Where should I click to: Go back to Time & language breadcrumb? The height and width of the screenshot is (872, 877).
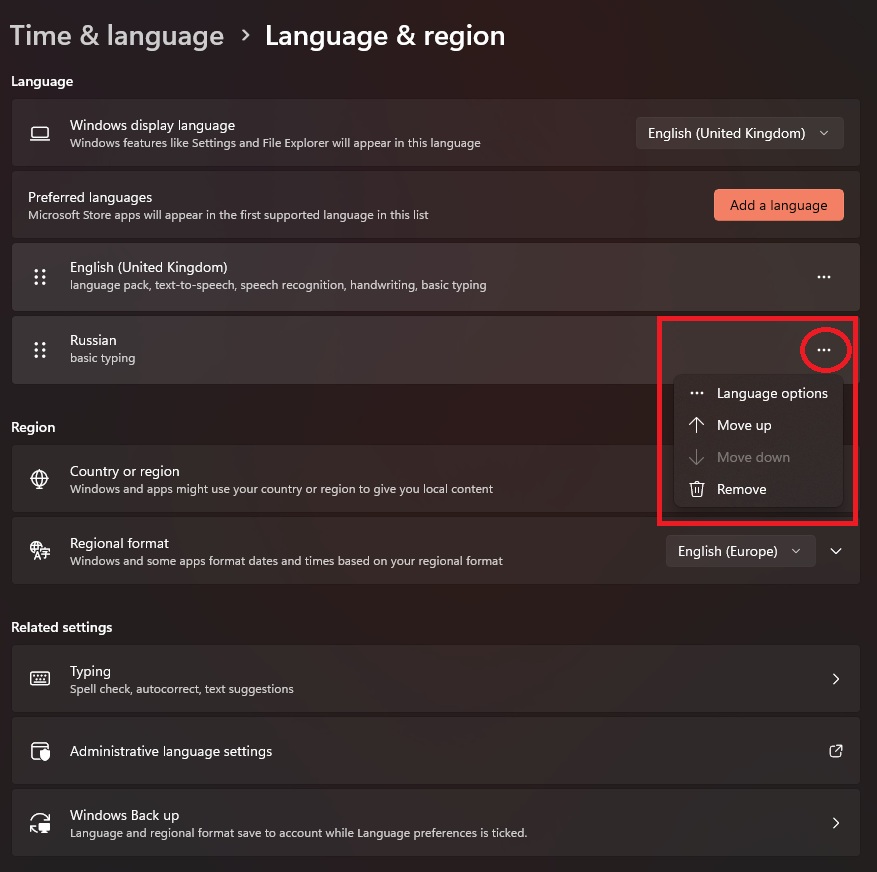[x=117, y=37]
